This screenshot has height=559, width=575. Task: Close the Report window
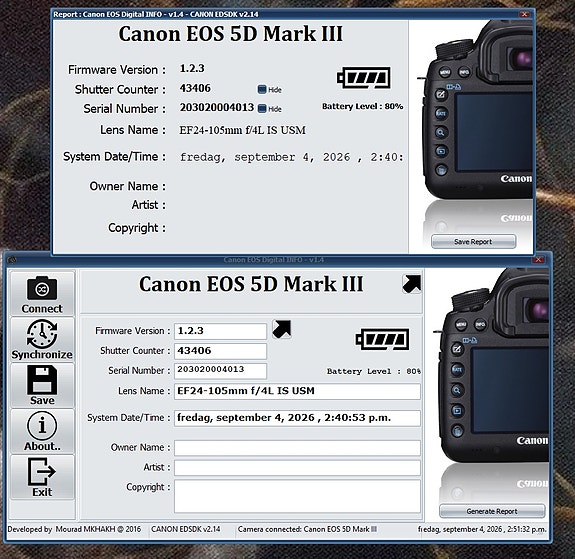coord(524,14)
